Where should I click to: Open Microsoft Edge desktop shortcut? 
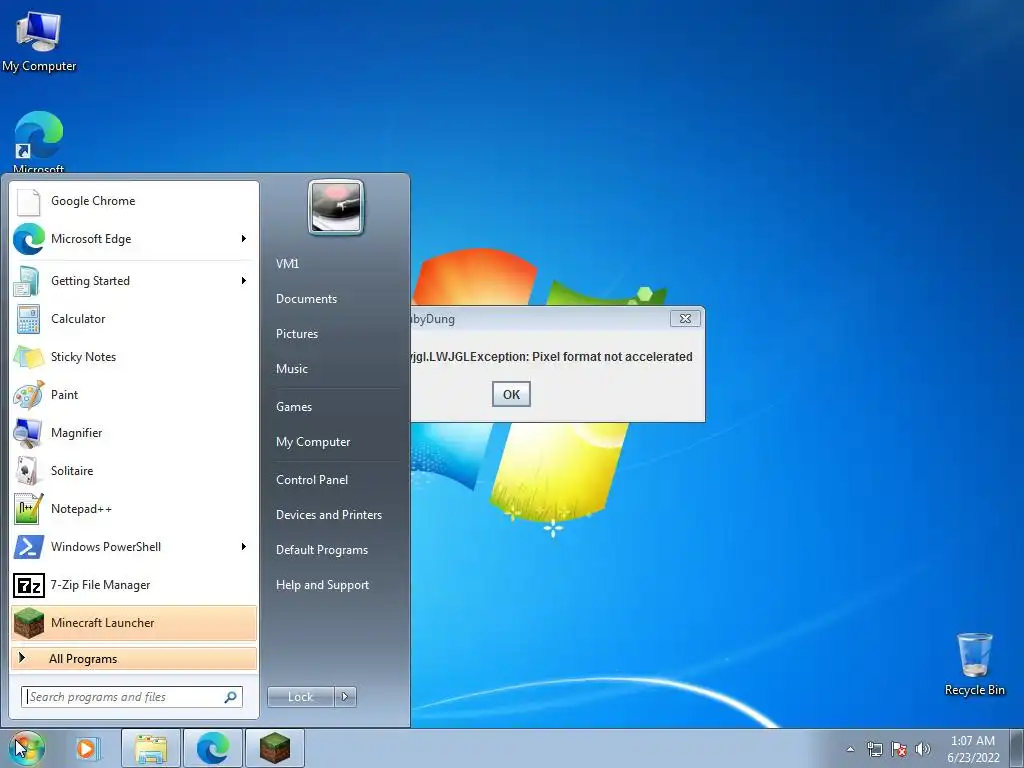coord(39,142)
